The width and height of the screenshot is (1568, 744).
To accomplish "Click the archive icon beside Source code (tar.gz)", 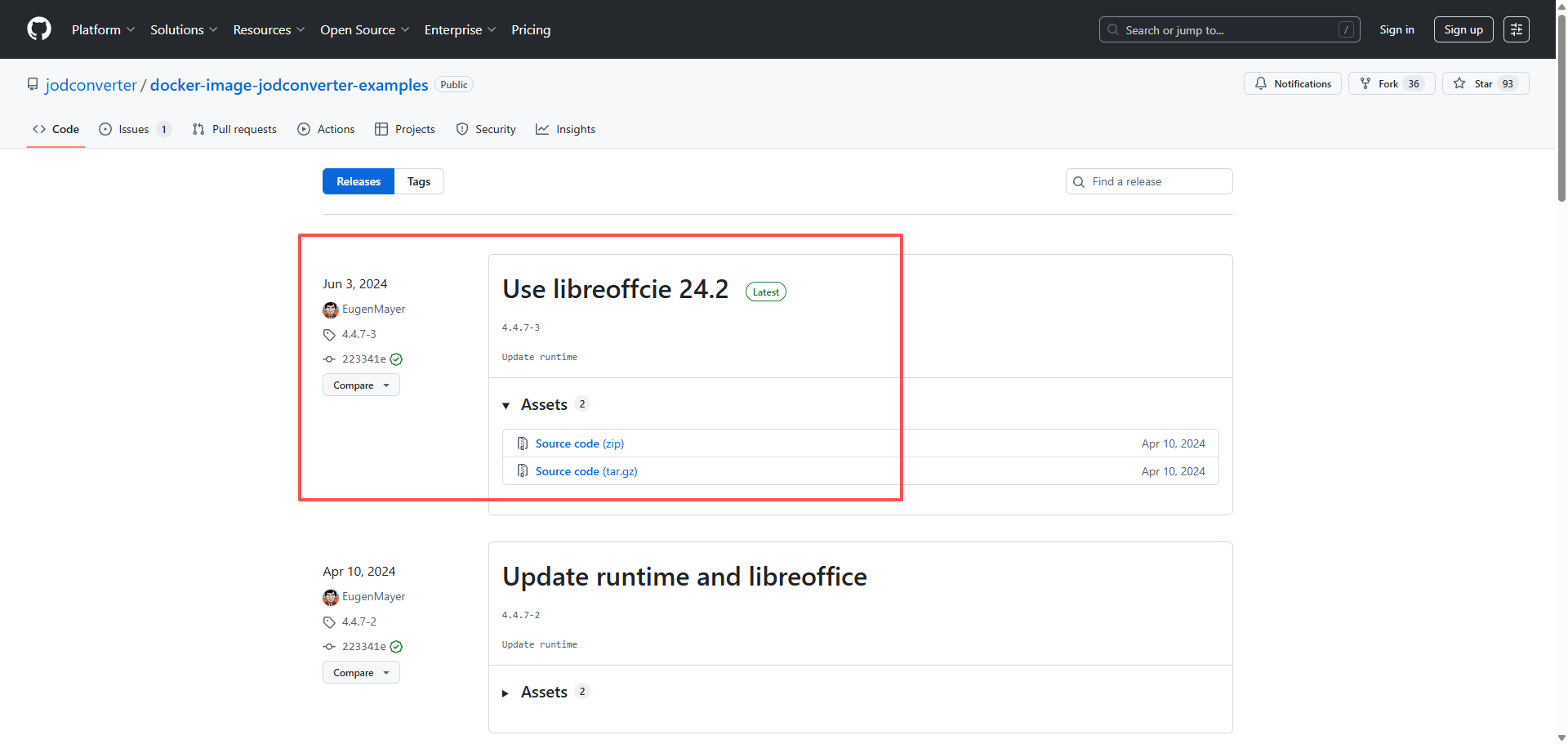I will [523, 471].
